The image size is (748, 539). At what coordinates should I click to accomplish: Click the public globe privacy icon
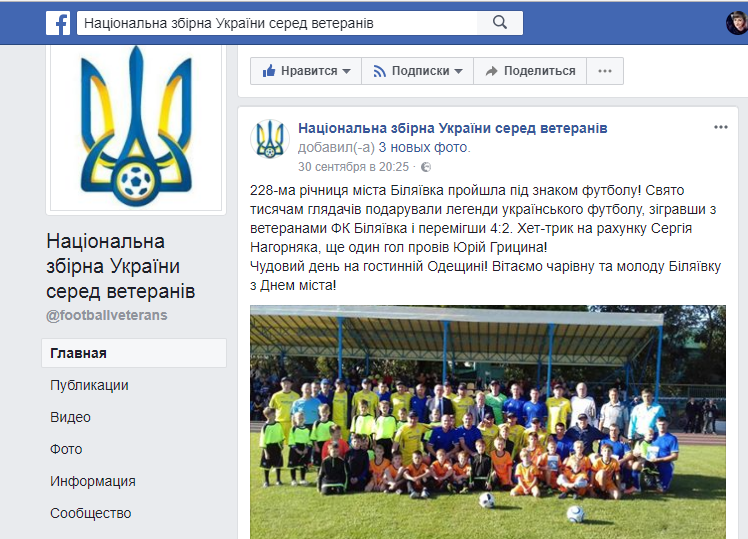tap(426, 167)
